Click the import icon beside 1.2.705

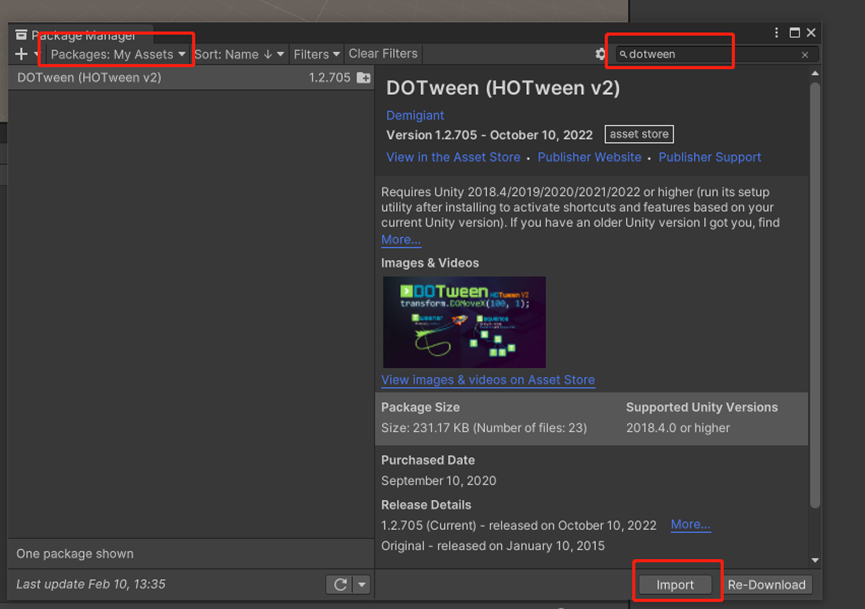point(364,78)
